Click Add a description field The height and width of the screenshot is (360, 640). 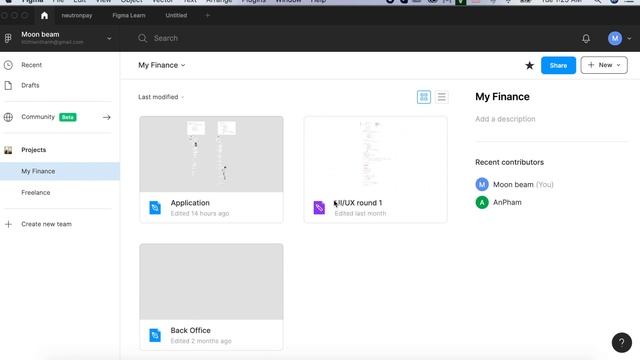point(505,119)
